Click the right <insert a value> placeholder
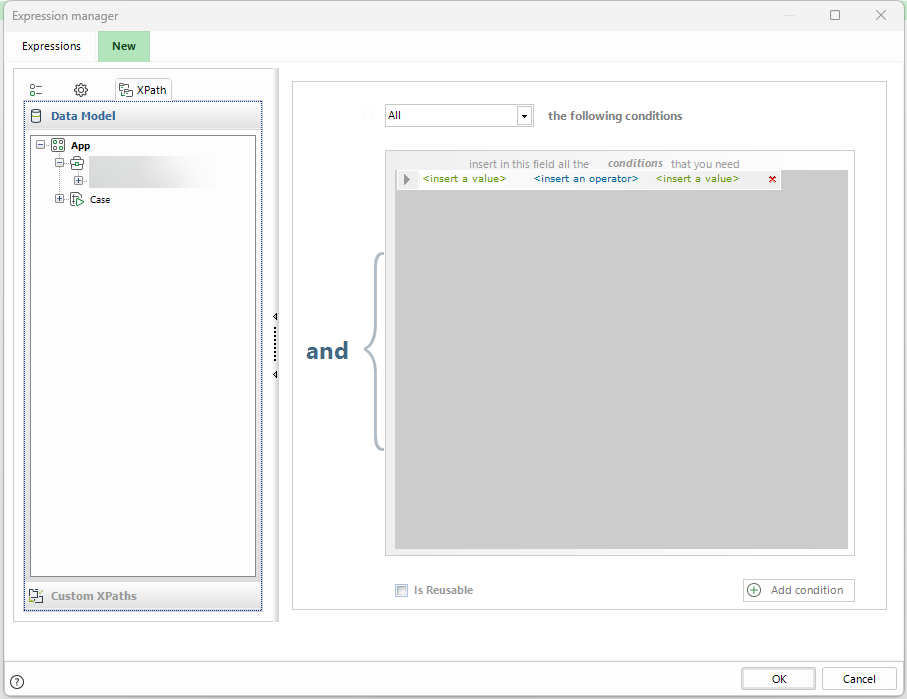This screenshot has height=699, width=907. (698, 179)
